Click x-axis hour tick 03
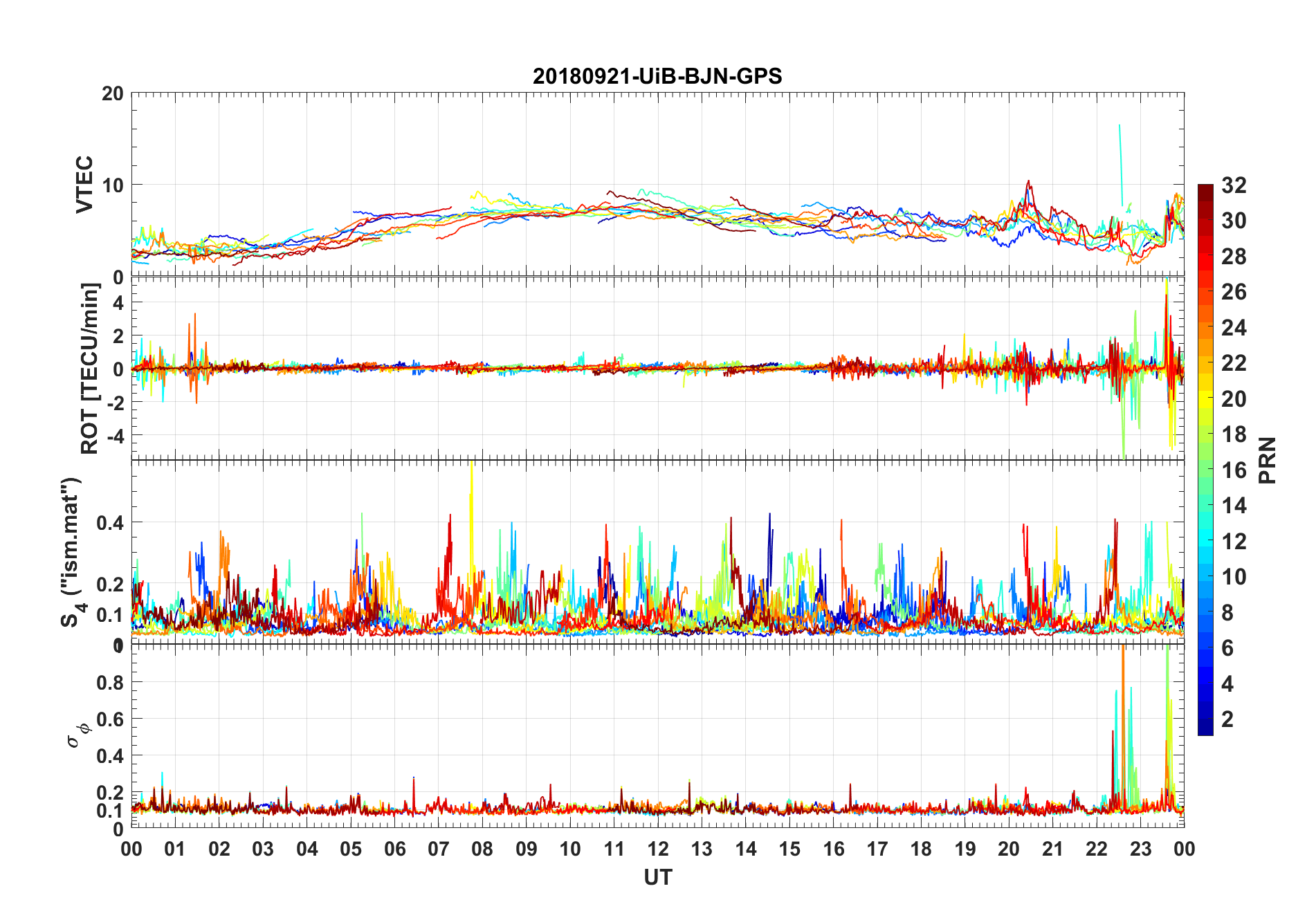Viewport: 1316px width, 920px height. 263,849
